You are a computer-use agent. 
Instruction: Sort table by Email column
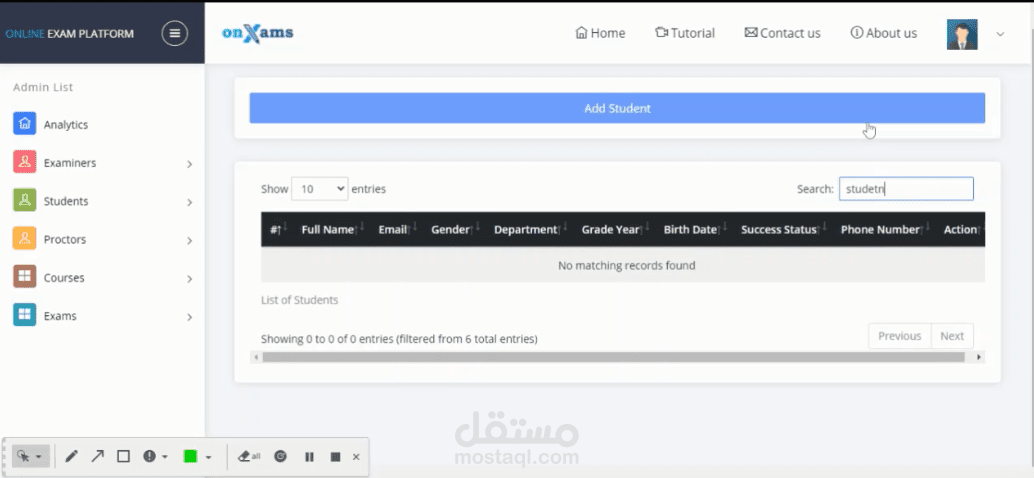[x=398, y=229]
